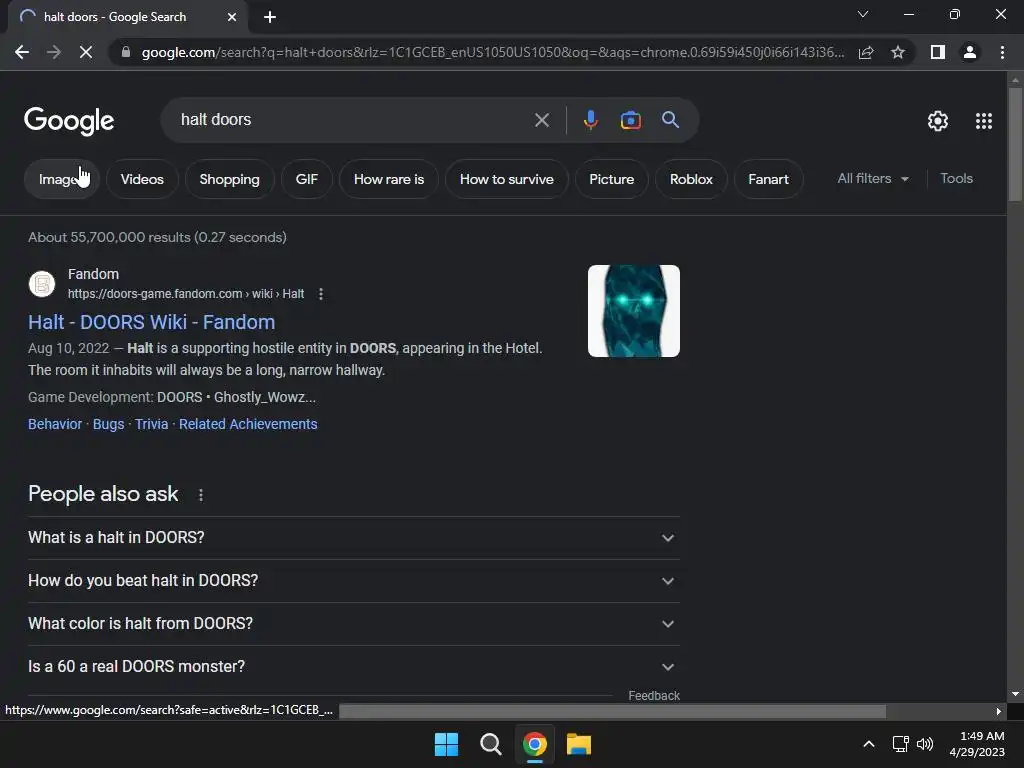Open the Chrome profile icon
Screen dimensions: 1024x768
coord(970,52)
